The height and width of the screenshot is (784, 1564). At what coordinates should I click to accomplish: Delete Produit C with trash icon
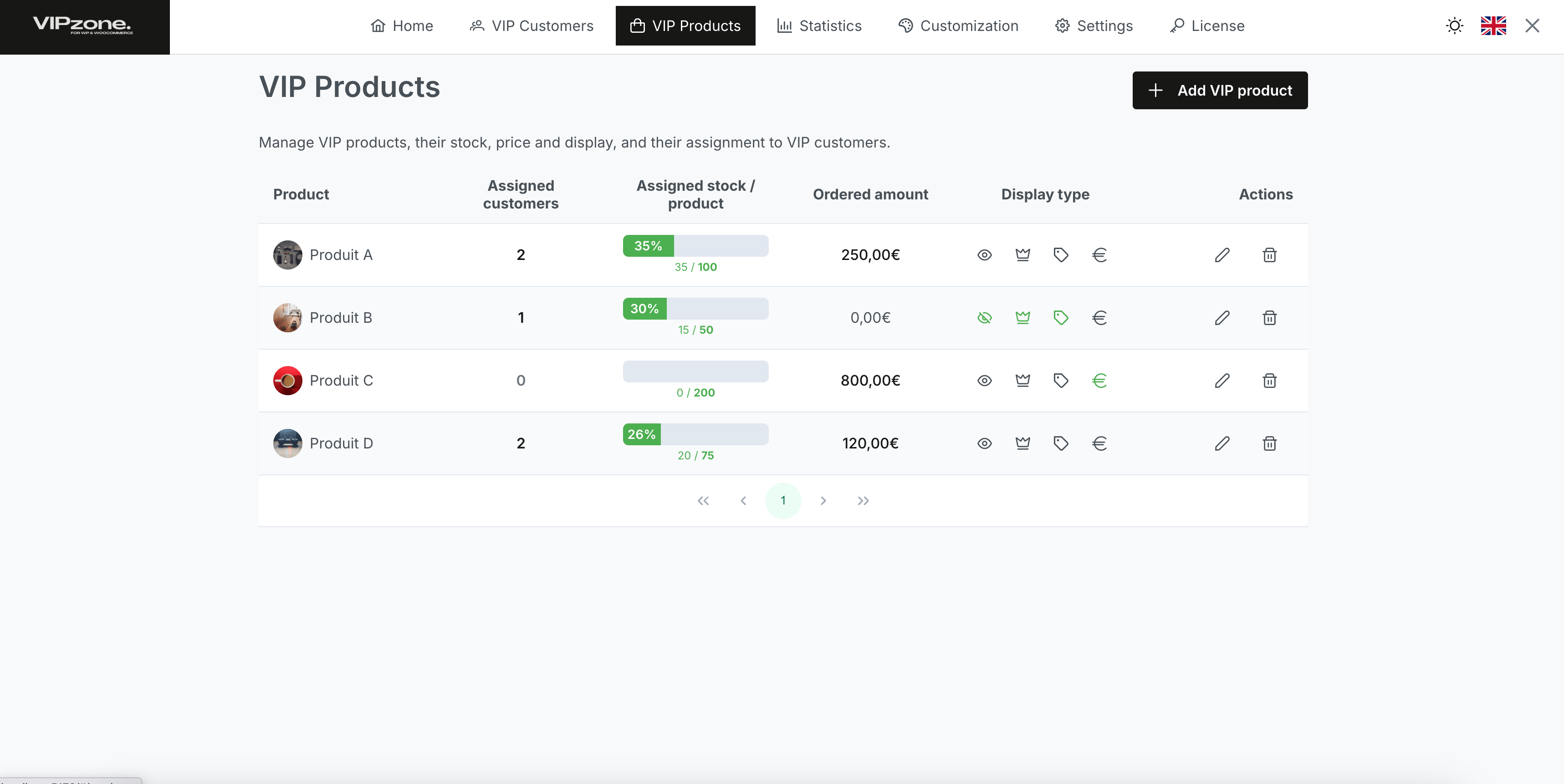(1269, 381)
